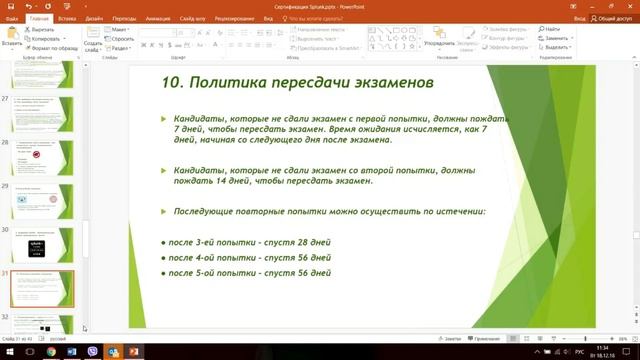Open the Анимация ribbon tab
The height and width of the screenshot is (360, 640).
(x=158, y=18)
